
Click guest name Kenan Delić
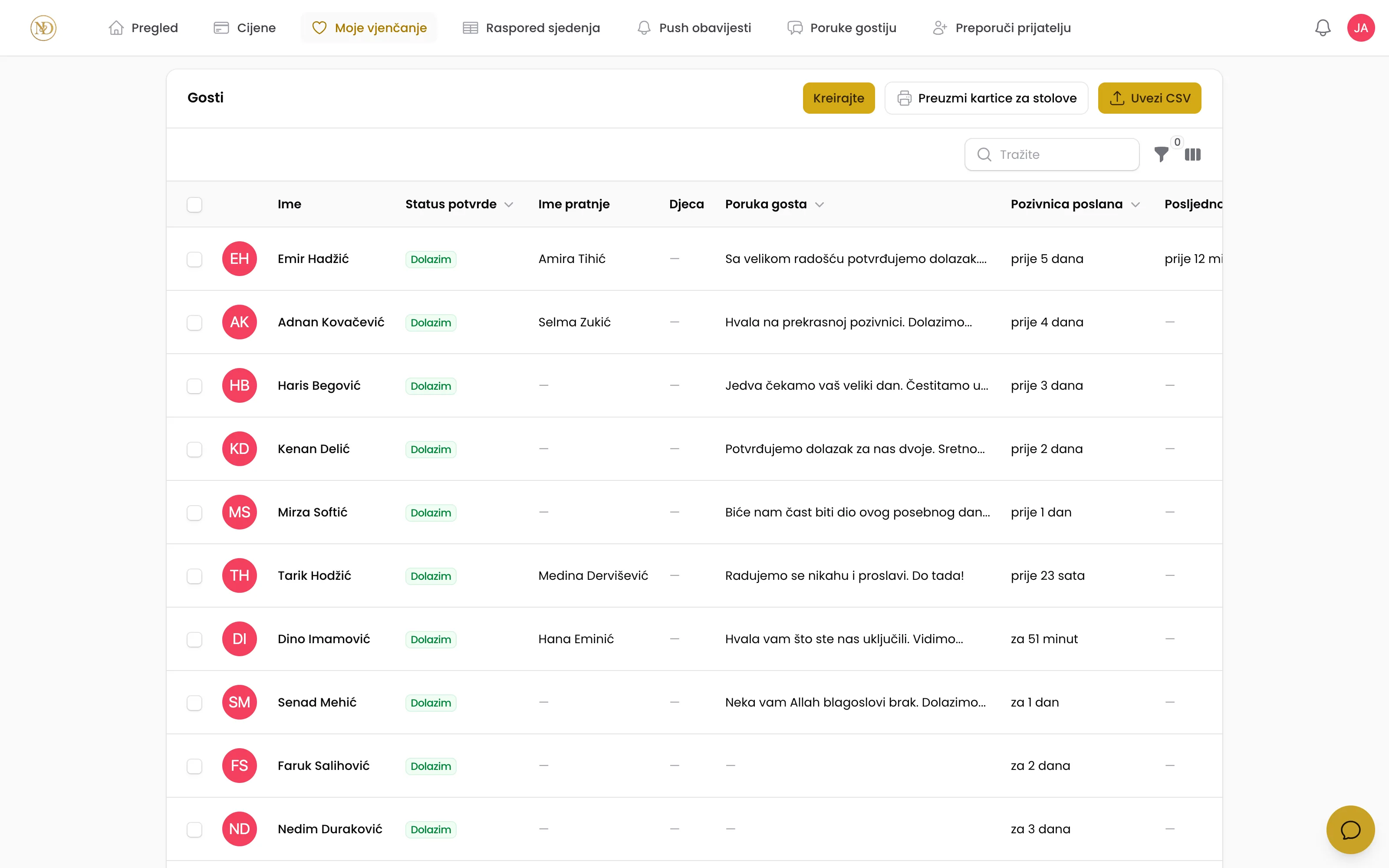tap(313, 449)
